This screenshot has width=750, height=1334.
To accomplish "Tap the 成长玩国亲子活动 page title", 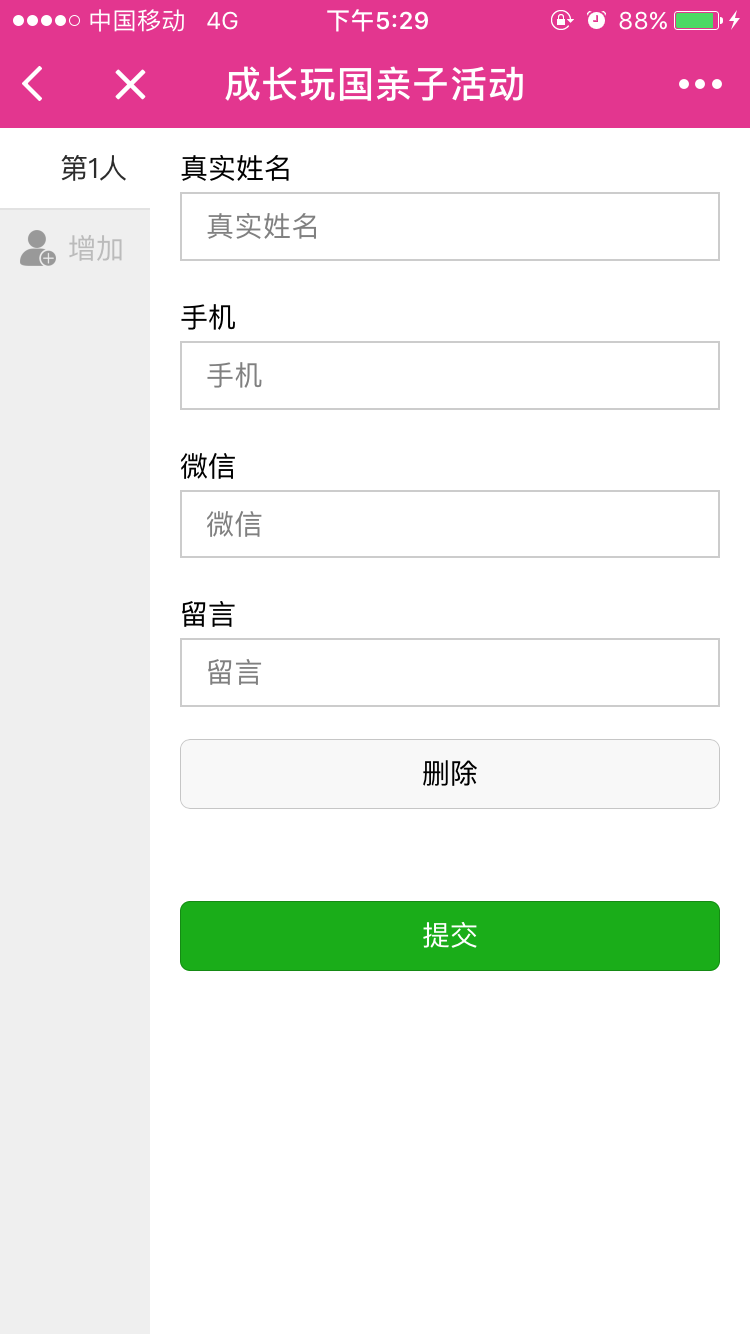I will point(375,85).
